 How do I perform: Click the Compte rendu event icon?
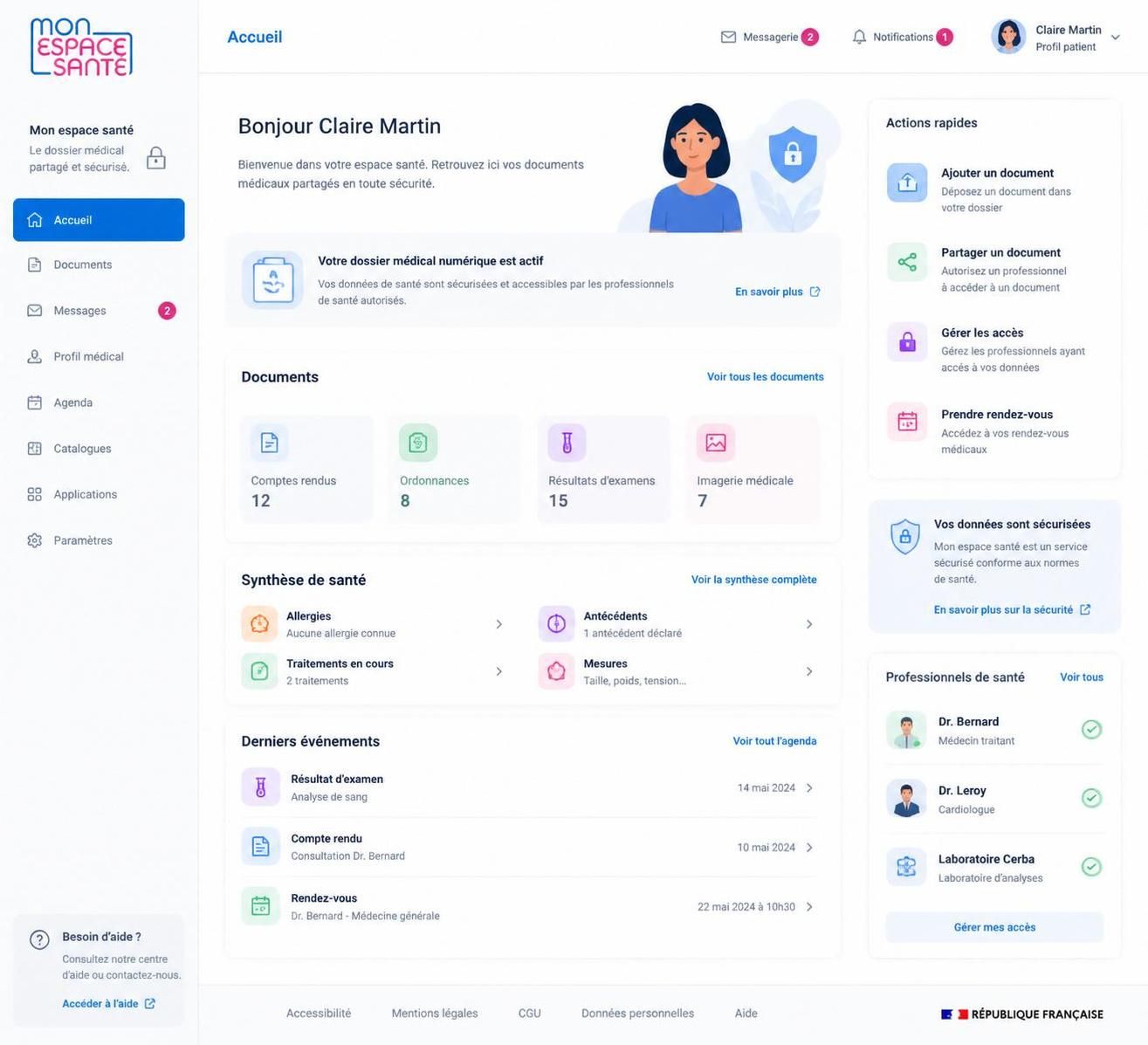point(260,847)
